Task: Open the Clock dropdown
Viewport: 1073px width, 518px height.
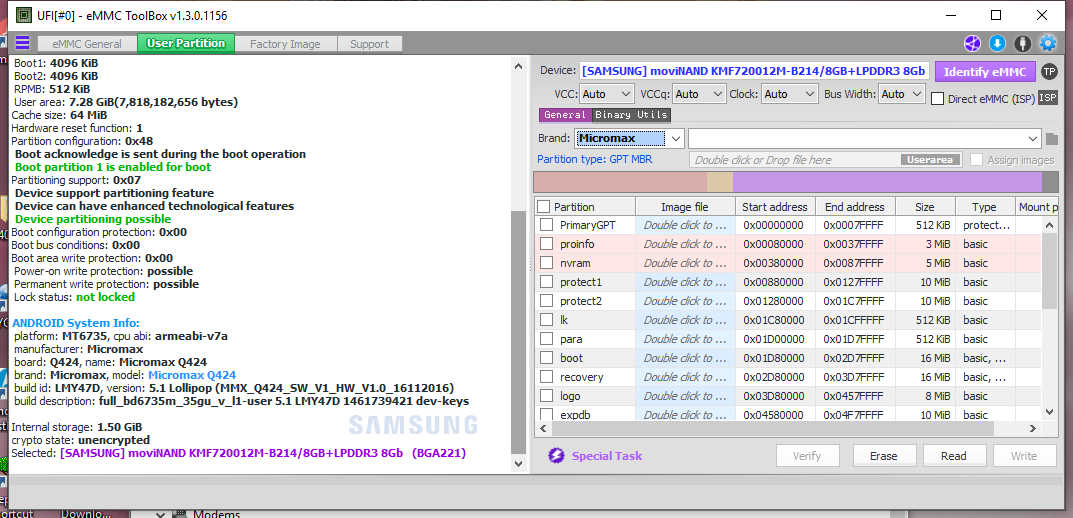Action: click(790, 94)
